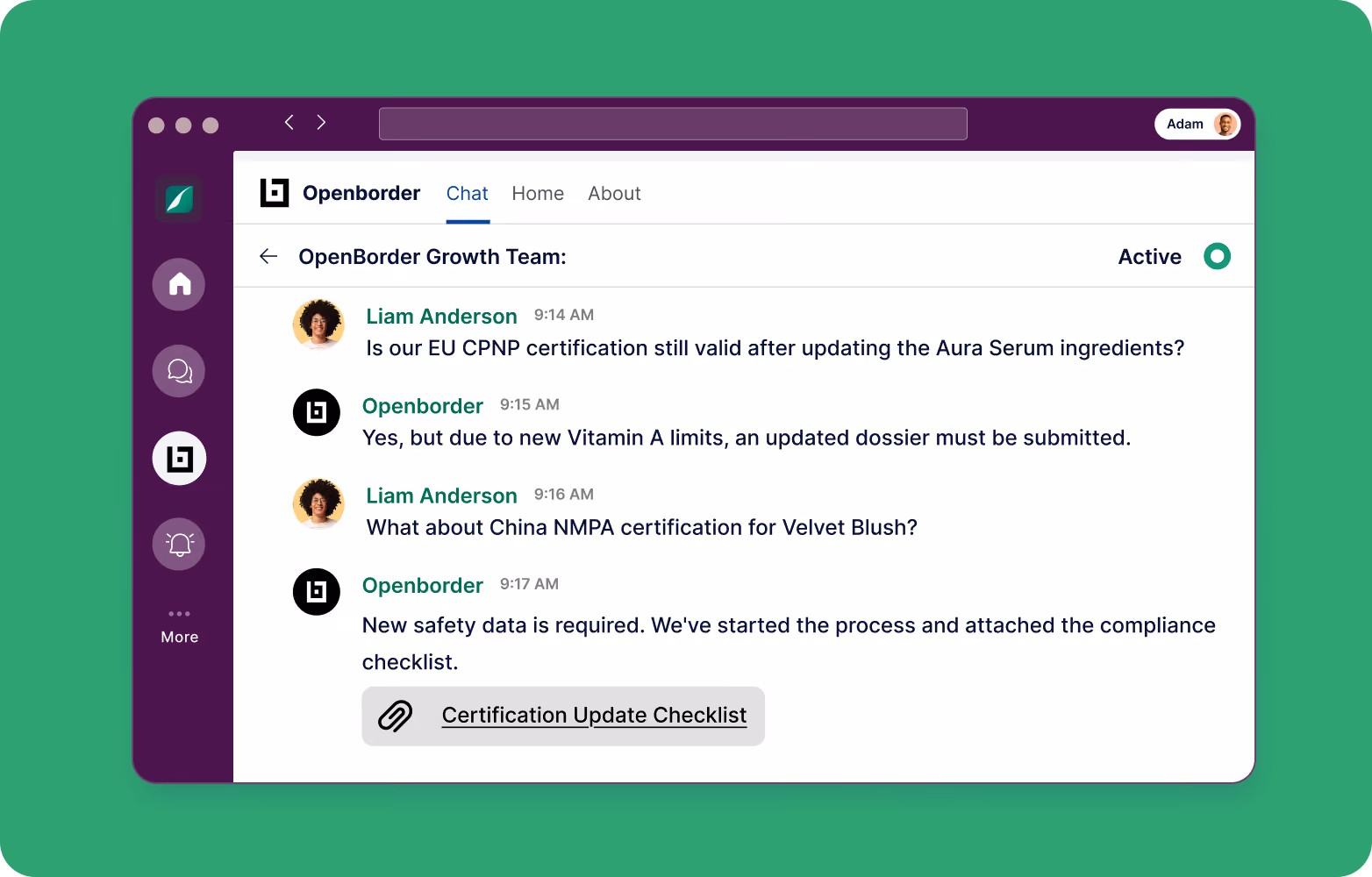Screen dimensions: 1372x877
Task: Click Liam Anderson's name at 9:16 AM
Action: 441,496
